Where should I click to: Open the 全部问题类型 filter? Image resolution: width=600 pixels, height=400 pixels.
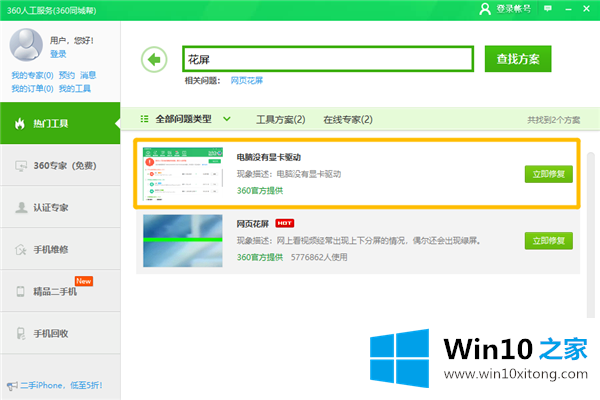pos(184,119)
